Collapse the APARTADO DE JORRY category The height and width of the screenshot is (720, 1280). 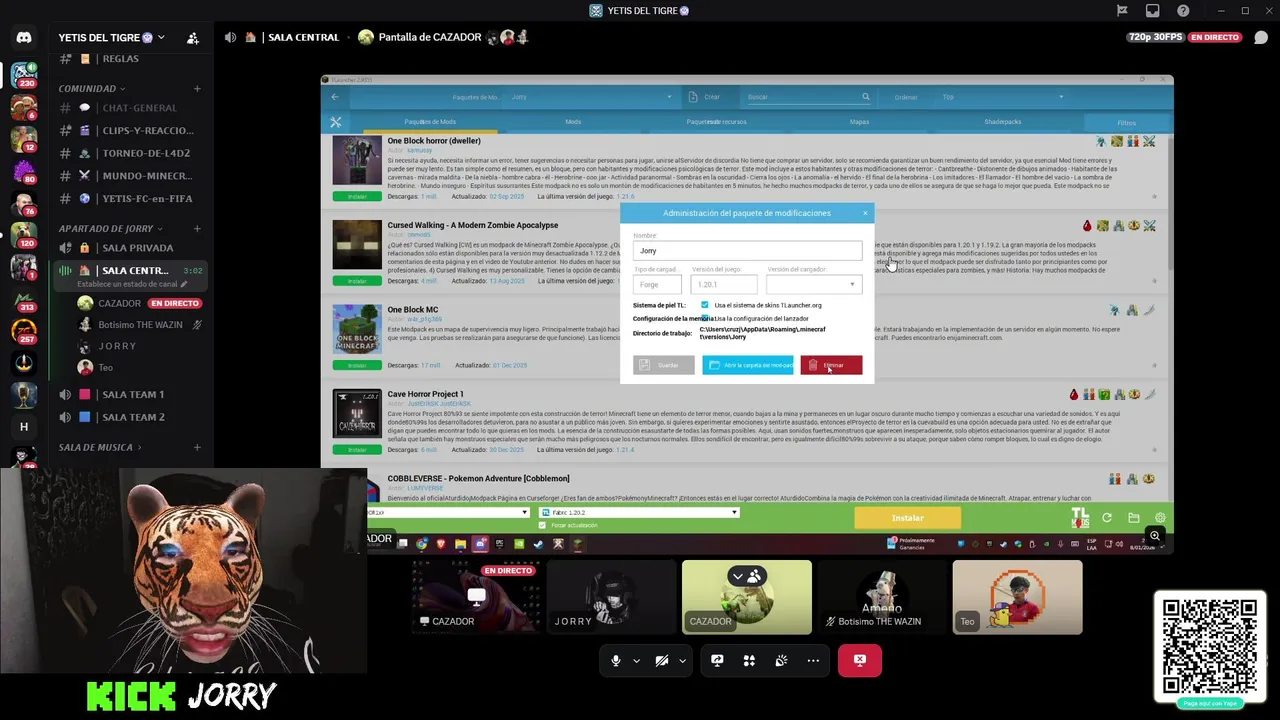tap(110, 229)
